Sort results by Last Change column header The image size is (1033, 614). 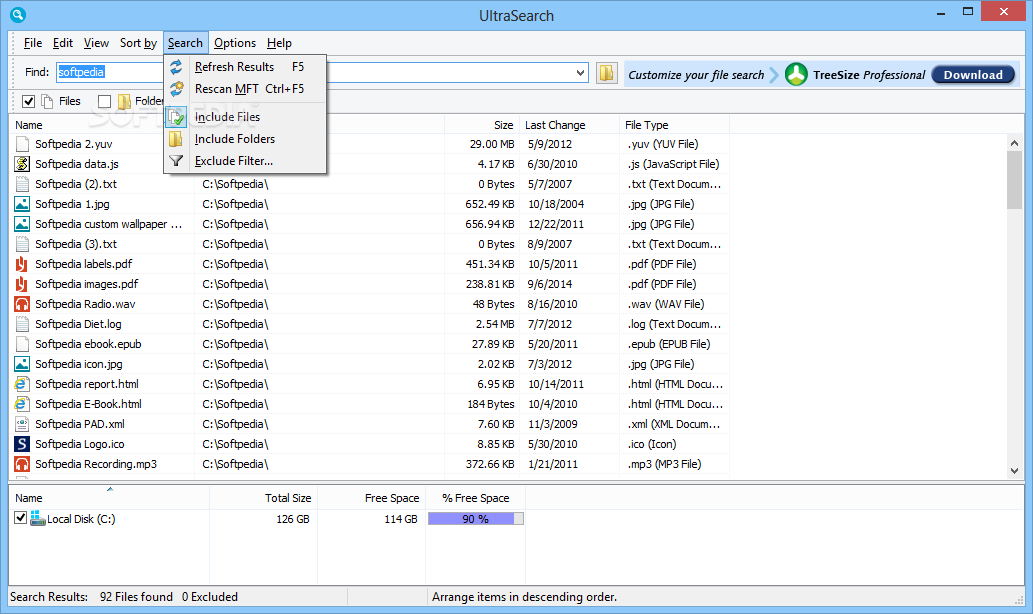570,125
